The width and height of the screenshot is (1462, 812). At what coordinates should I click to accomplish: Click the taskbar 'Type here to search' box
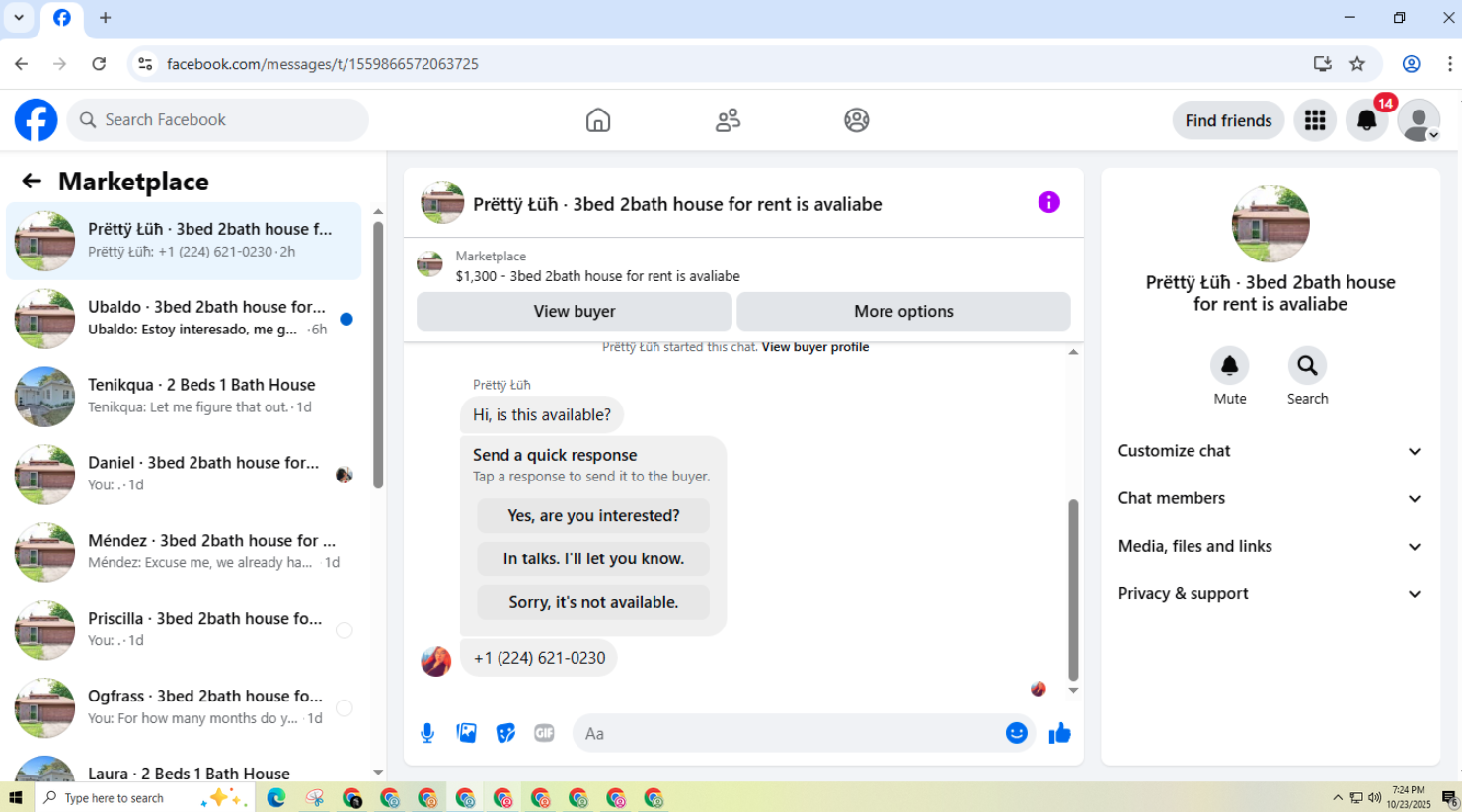pos(146,798)
